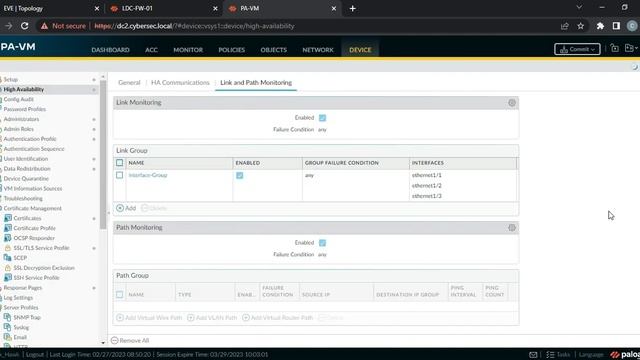
Task: Open a new browser tab
Action: coord(353,9)
